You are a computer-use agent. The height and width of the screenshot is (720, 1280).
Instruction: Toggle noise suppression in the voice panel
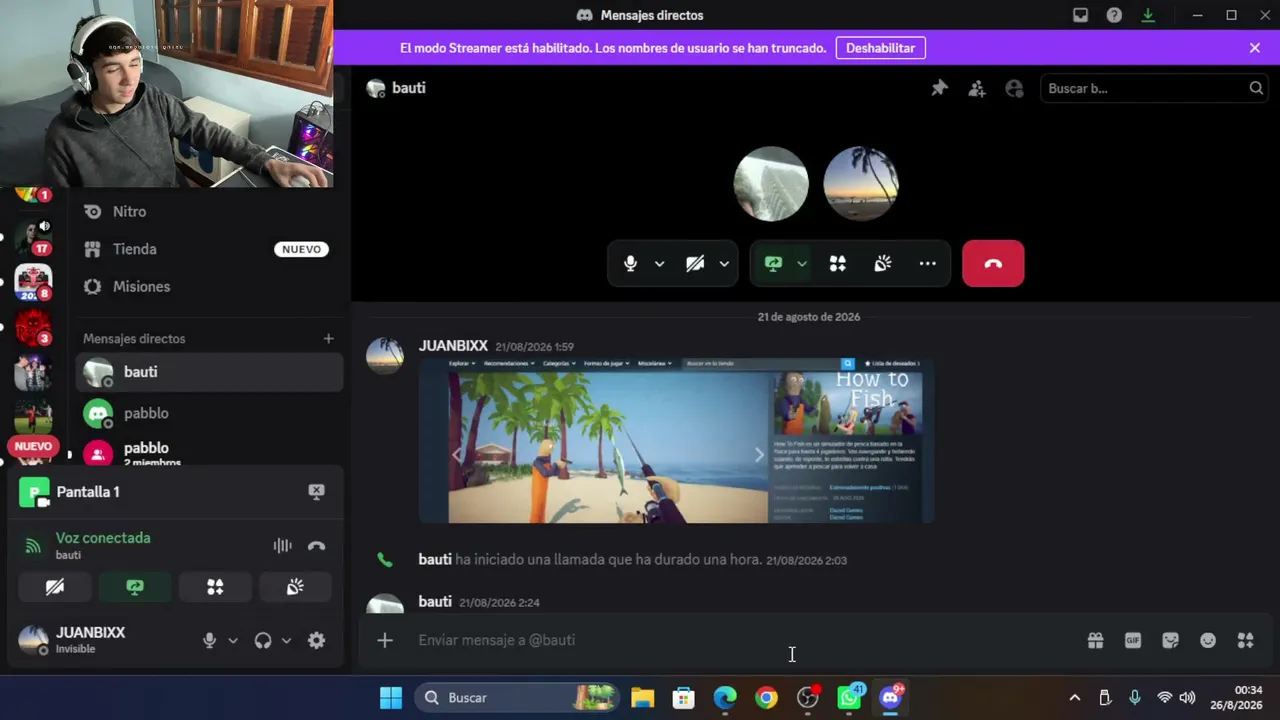click(x=283, y=546)
